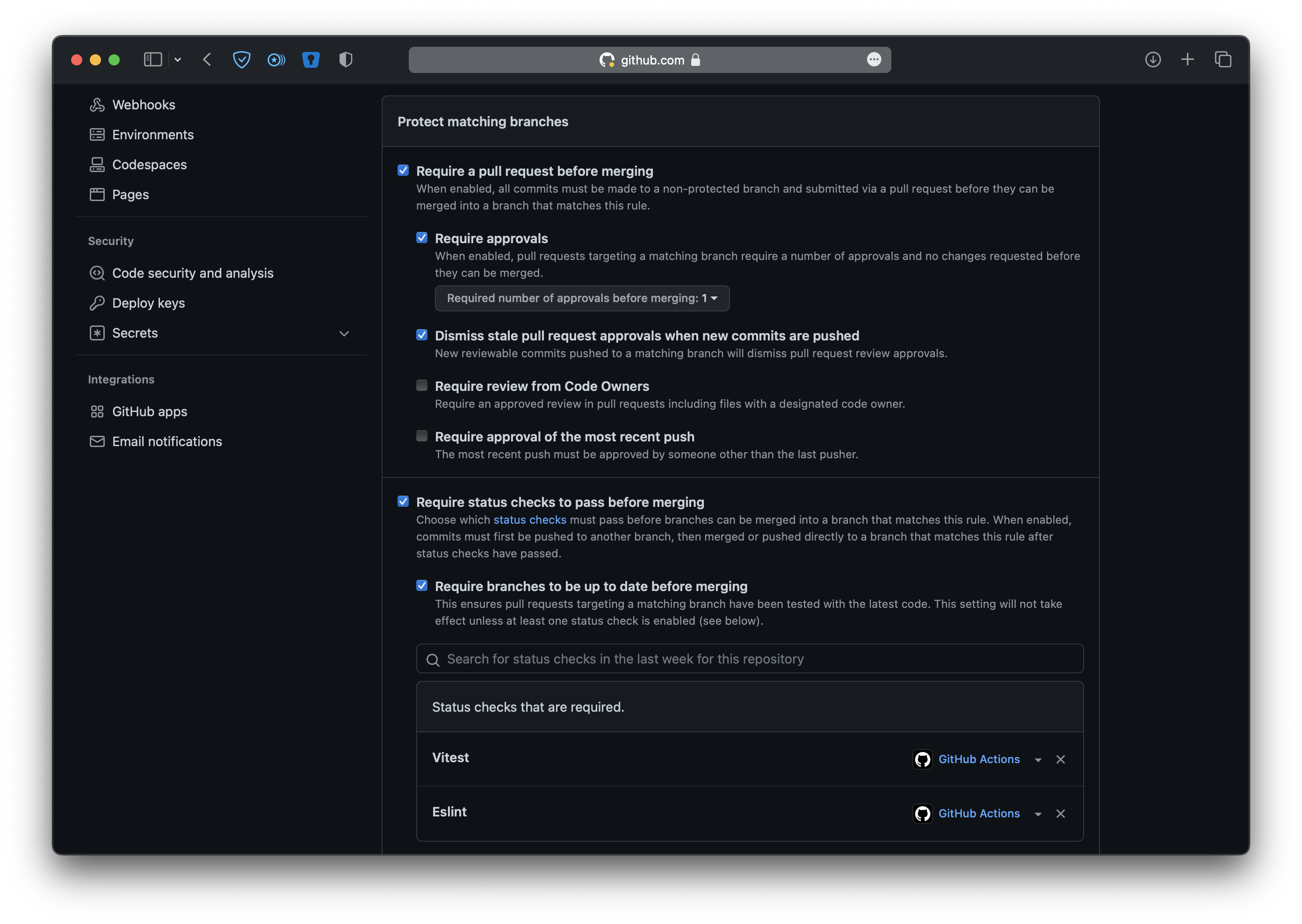Image resolution: width=1302 pixels, height=924 pixels.
Task: Go to Email notifications settings
Action: point(167,441)
